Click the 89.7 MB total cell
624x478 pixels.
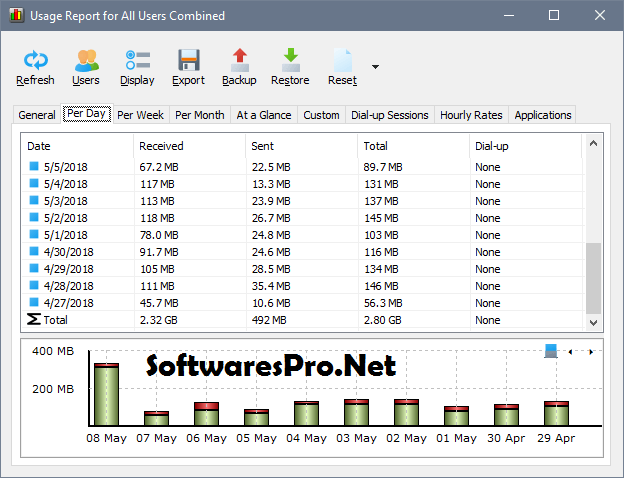(383, 167)
